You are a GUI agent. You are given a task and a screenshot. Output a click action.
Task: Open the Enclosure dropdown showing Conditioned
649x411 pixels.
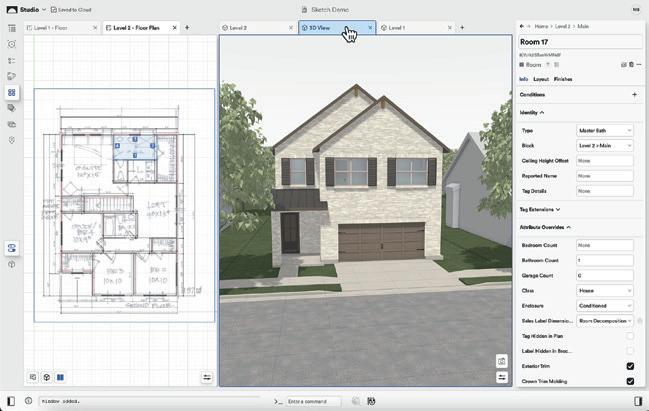(605, 305)
